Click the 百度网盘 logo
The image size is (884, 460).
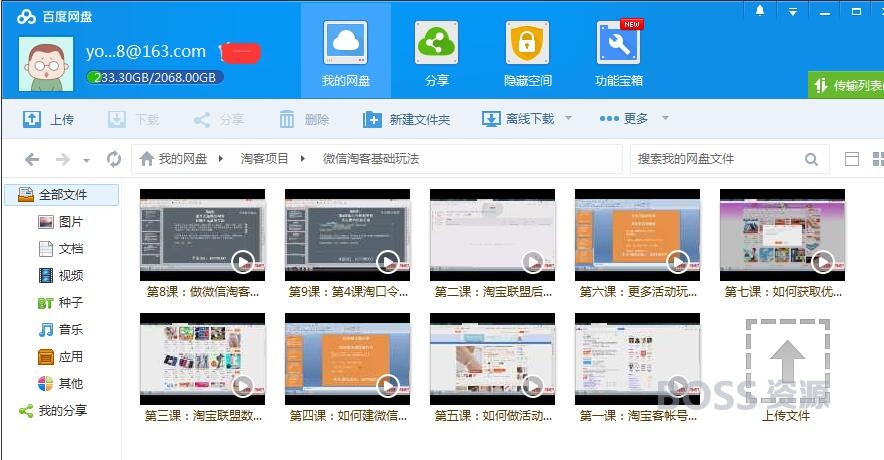click(x=54, y=17)
